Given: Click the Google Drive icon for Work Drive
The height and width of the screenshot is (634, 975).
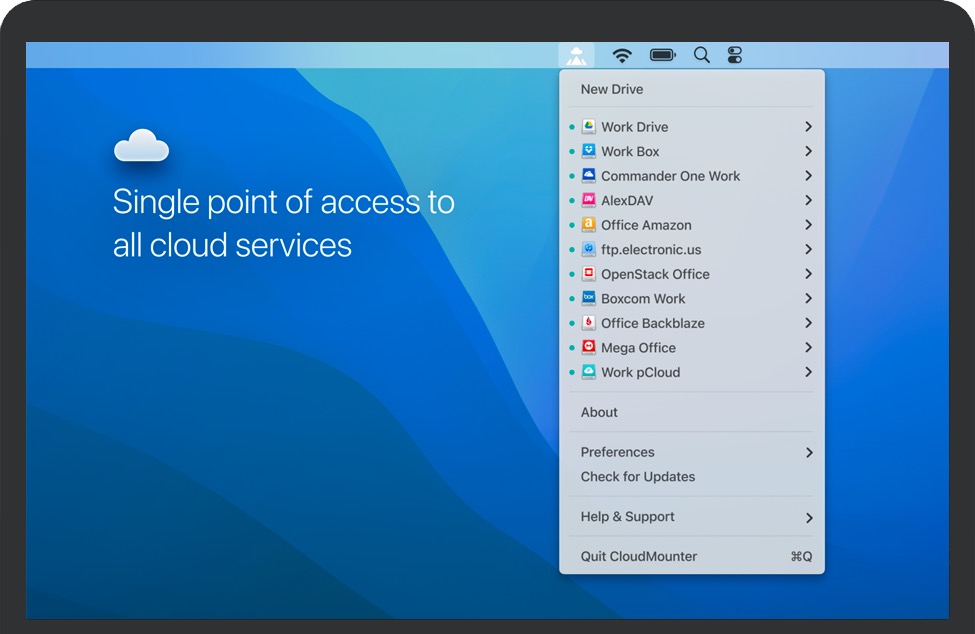Looking at the screenshot, I should coord(588,126).
